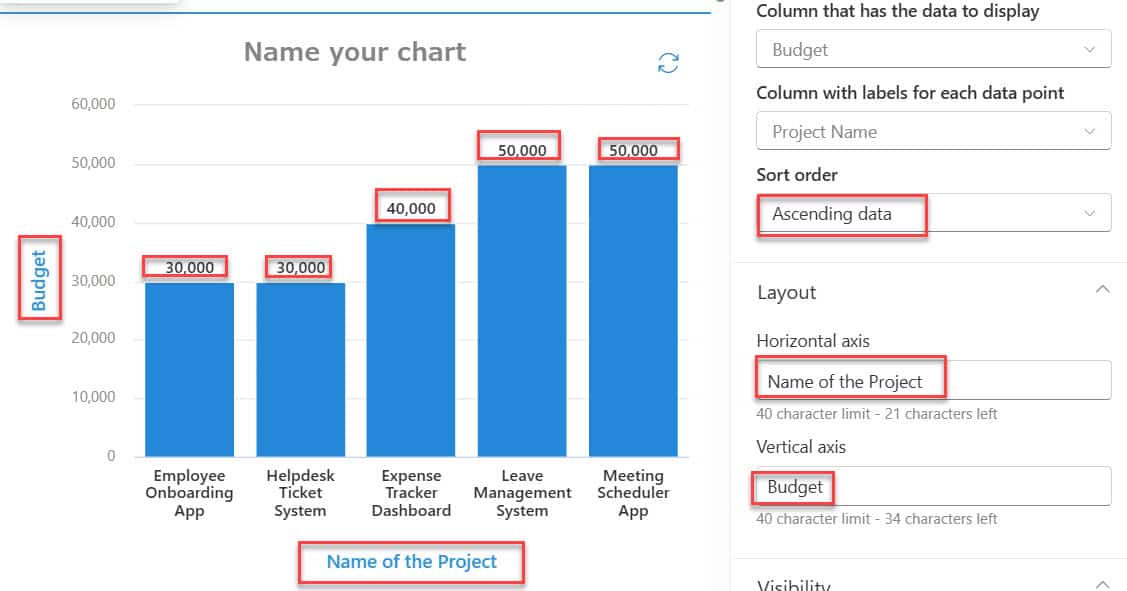Open the Budget data column dropdown
The height and width of the screenshot is (591, 1127).
tap(932, 48)
